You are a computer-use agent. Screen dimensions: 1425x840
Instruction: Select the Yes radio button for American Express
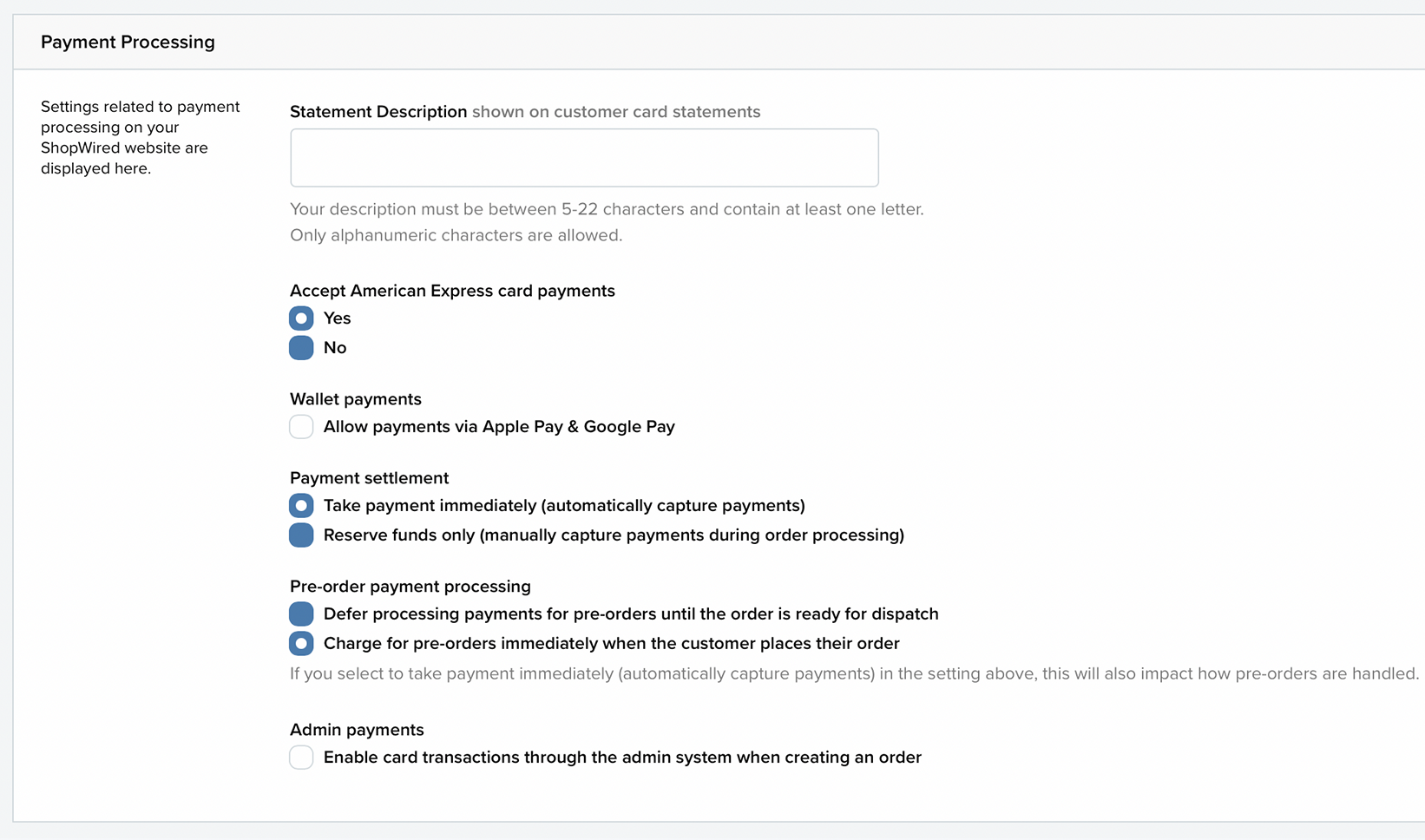[x=301, y=318]
